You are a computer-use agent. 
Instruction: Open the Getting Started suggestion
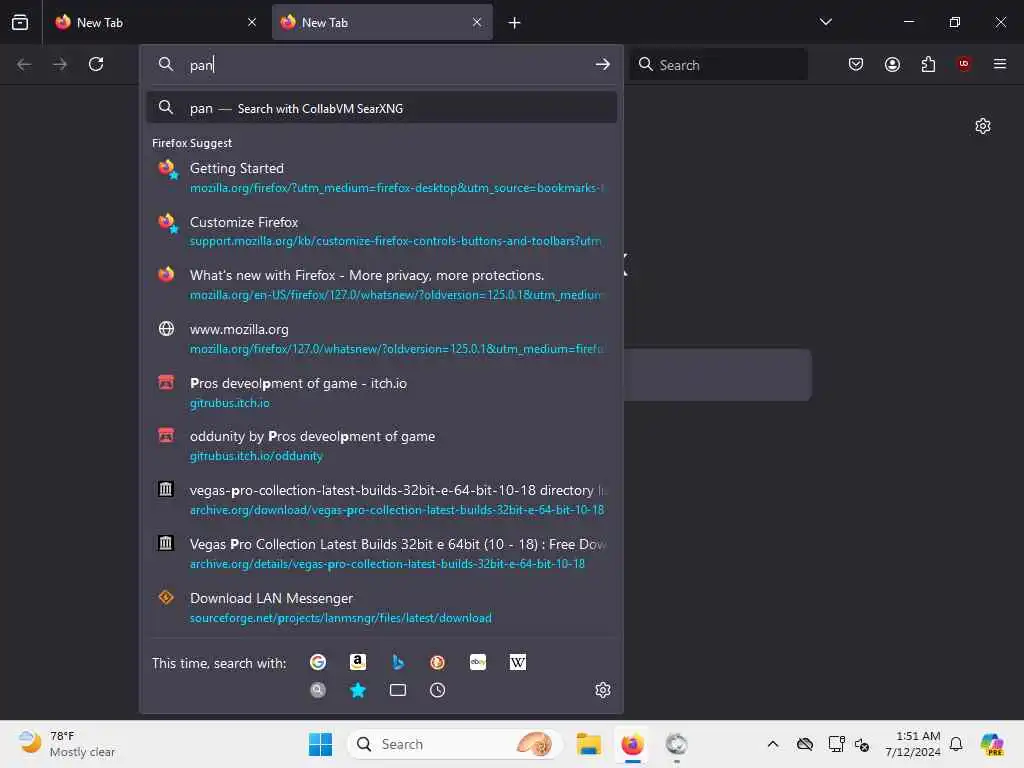tap(381, 178)
